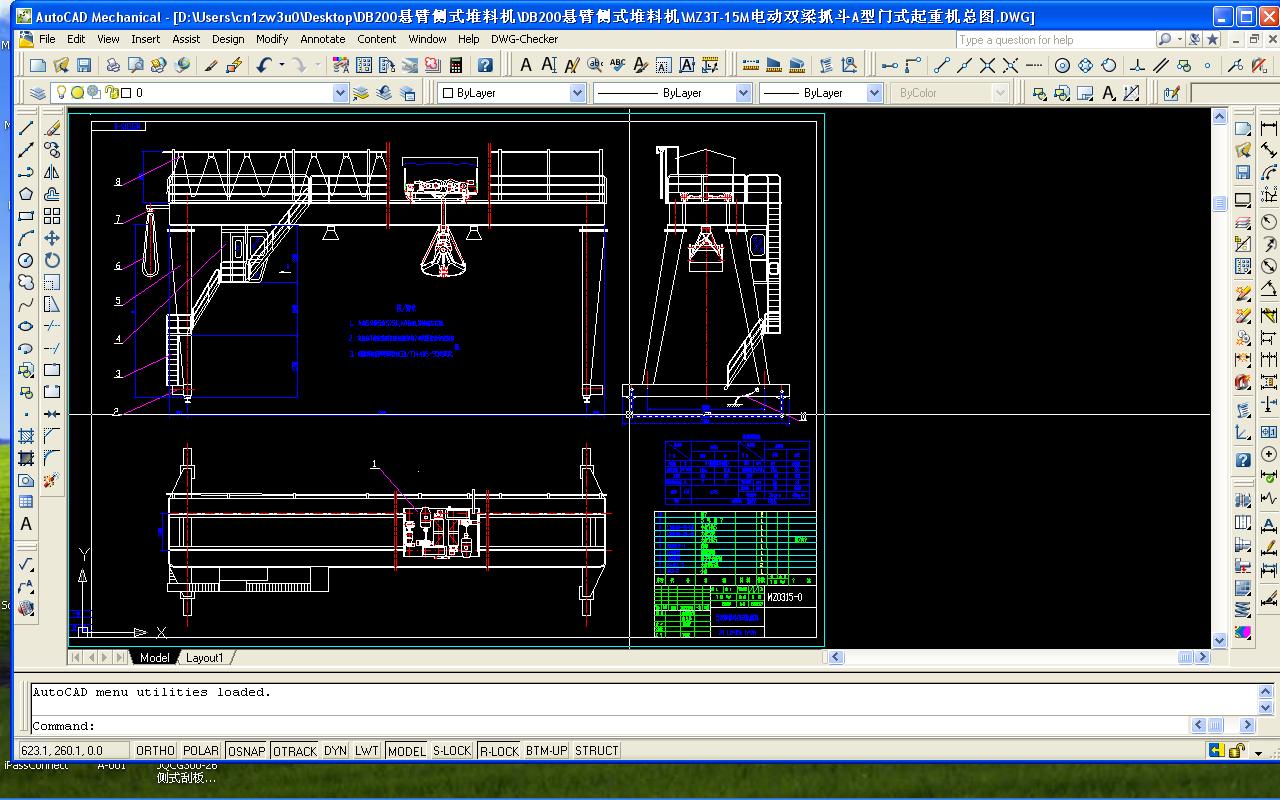Select the Move tool
1280x800 pixels.
click(52, 238)
